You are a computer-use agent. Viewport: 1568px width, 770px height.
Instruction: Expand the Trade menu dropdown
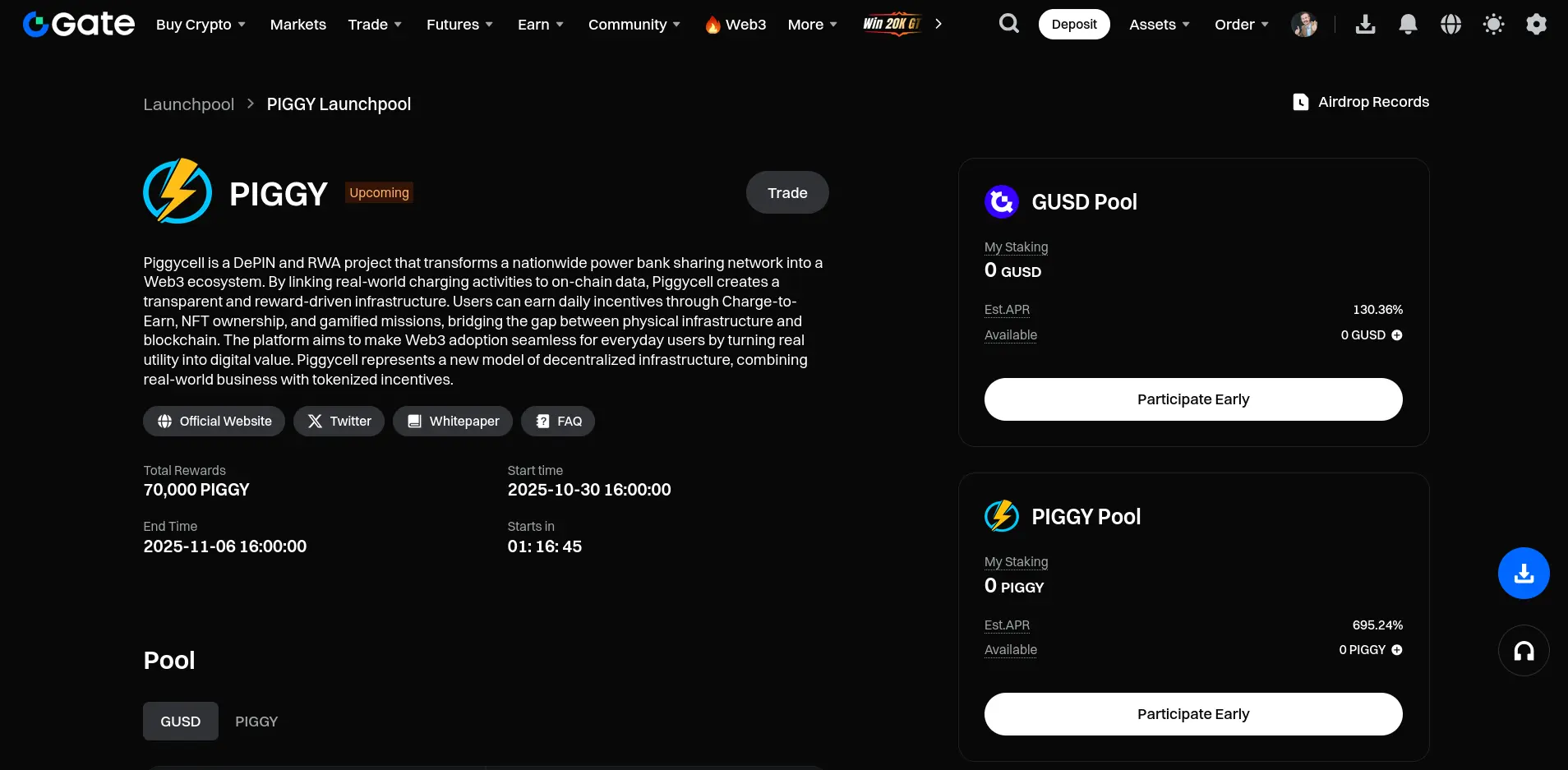pos(375,25)
